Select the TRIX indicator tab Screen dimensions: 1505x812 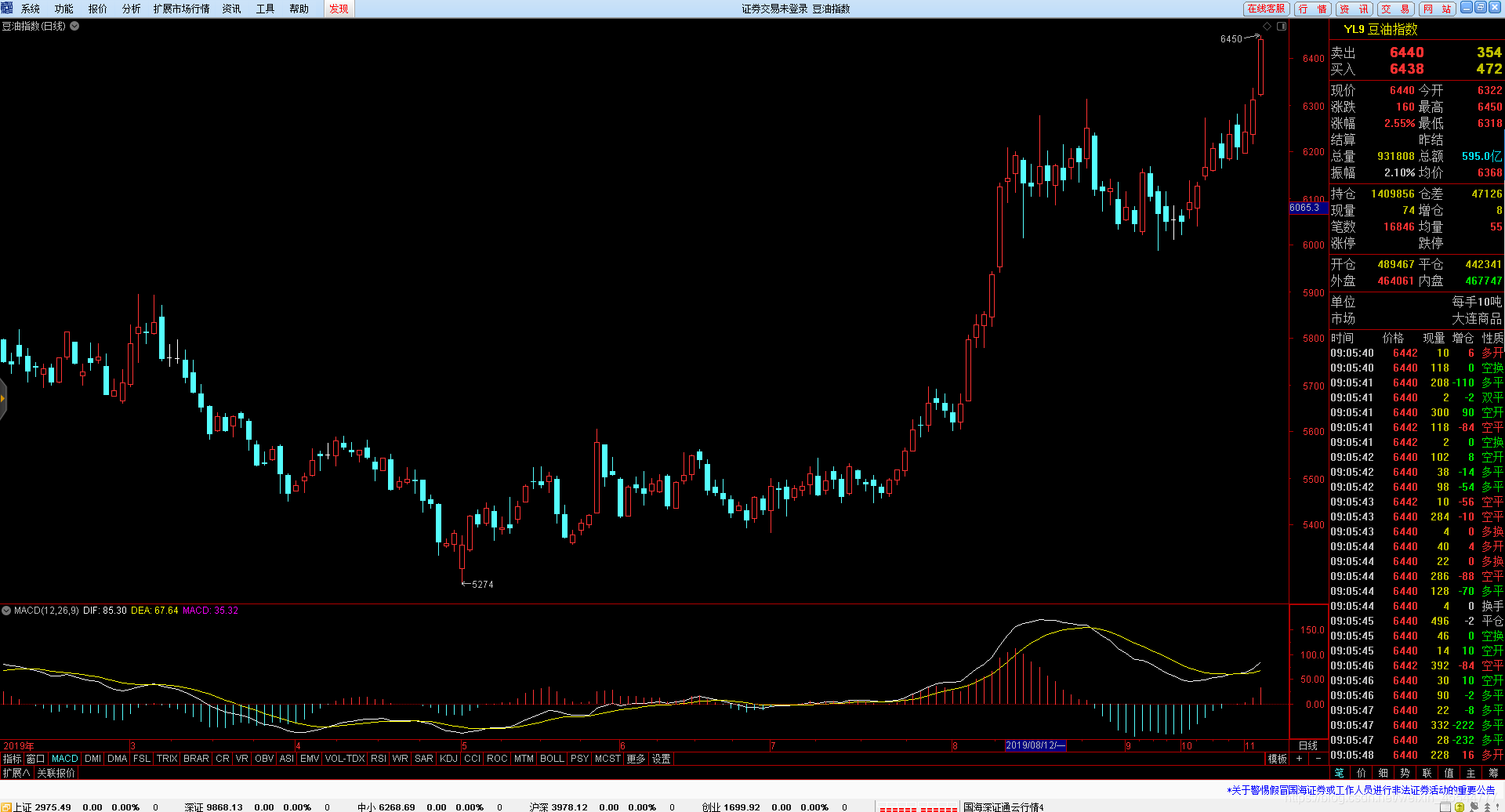167,759
